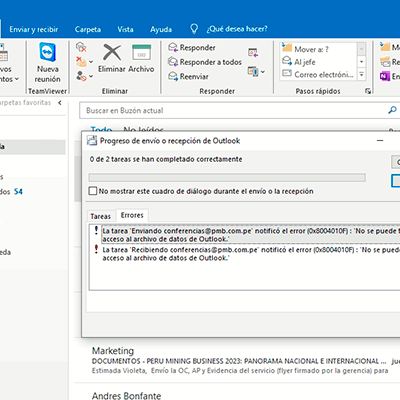The height and width of the screenshot is (400, 400).
Task: Open the Enviar y recibir tab
Action: point(34,29)
